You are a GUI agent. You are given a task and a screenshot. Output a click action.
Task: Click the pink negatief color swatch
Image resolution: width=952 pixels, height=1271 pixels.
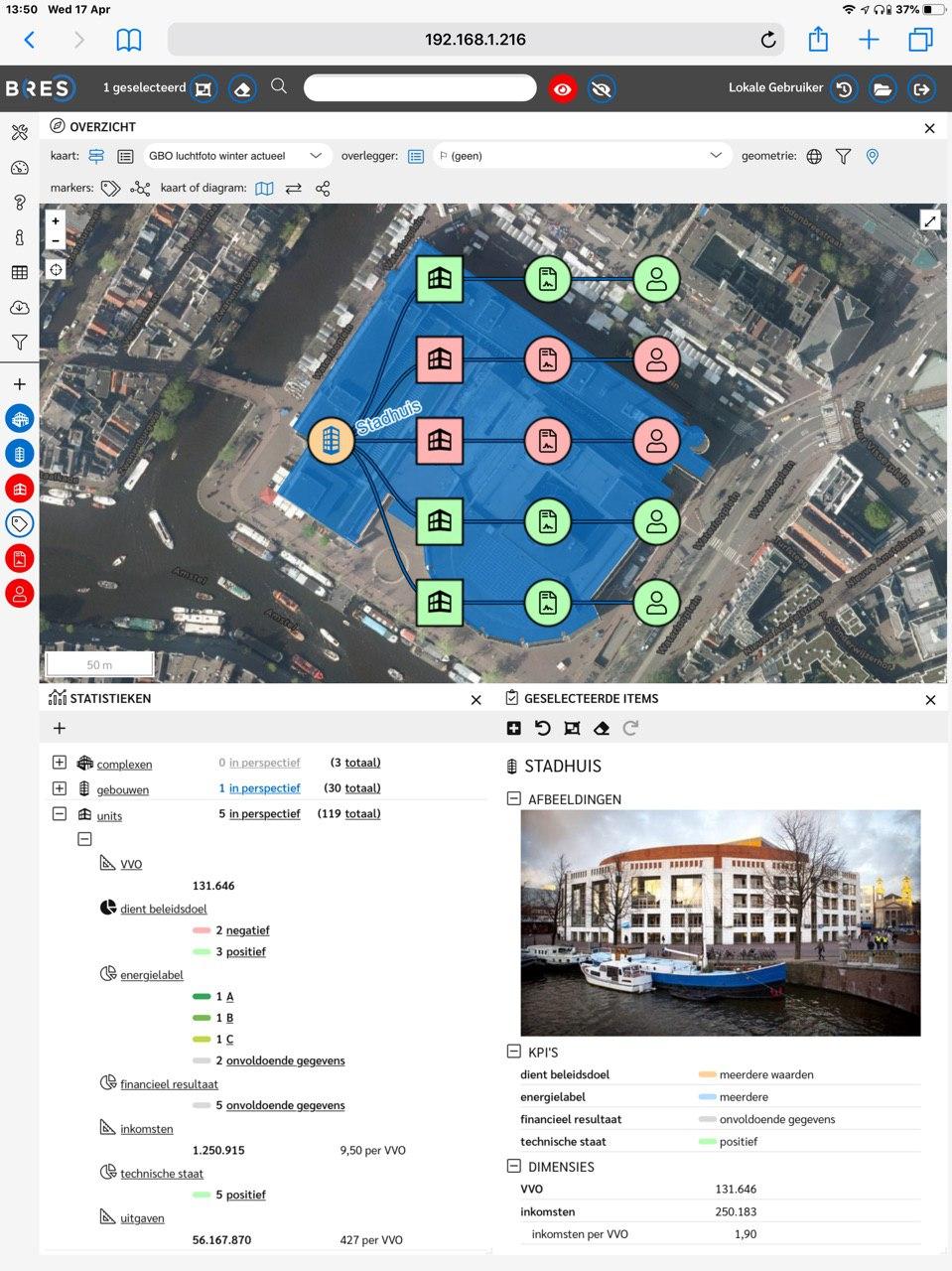202,930
